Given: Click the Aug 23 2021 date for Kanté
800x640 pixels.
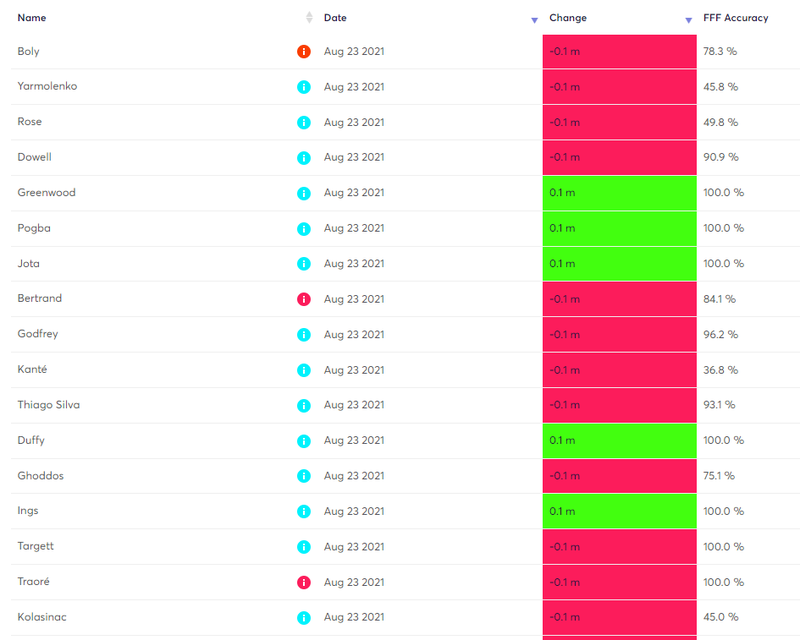Looking at the screenshot, I should coord(354,370).
